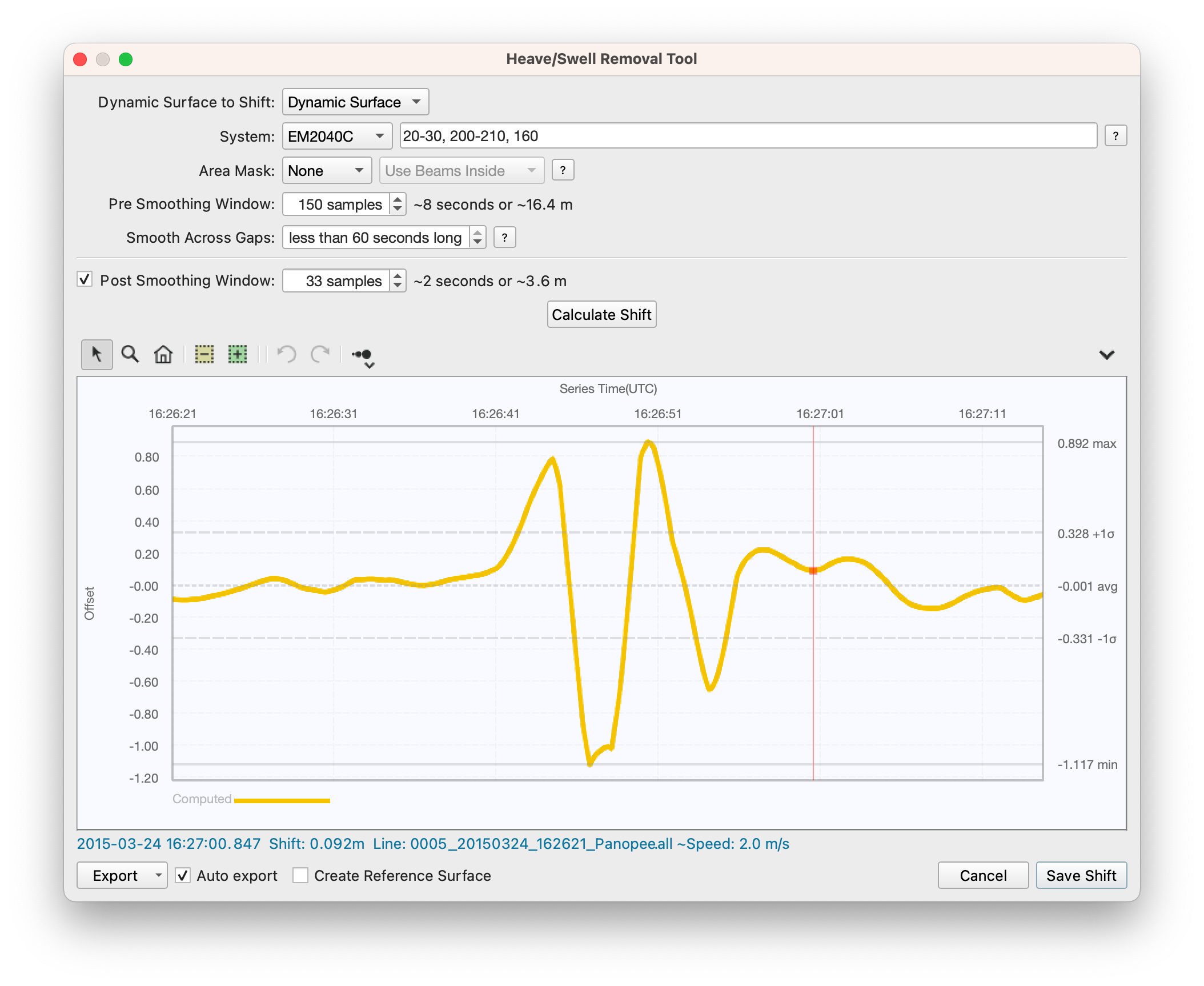Disable the Post Smoothing Window checkbox
Image resolution: width=1204 pixels, height=986 pixels.
[85, 280]
